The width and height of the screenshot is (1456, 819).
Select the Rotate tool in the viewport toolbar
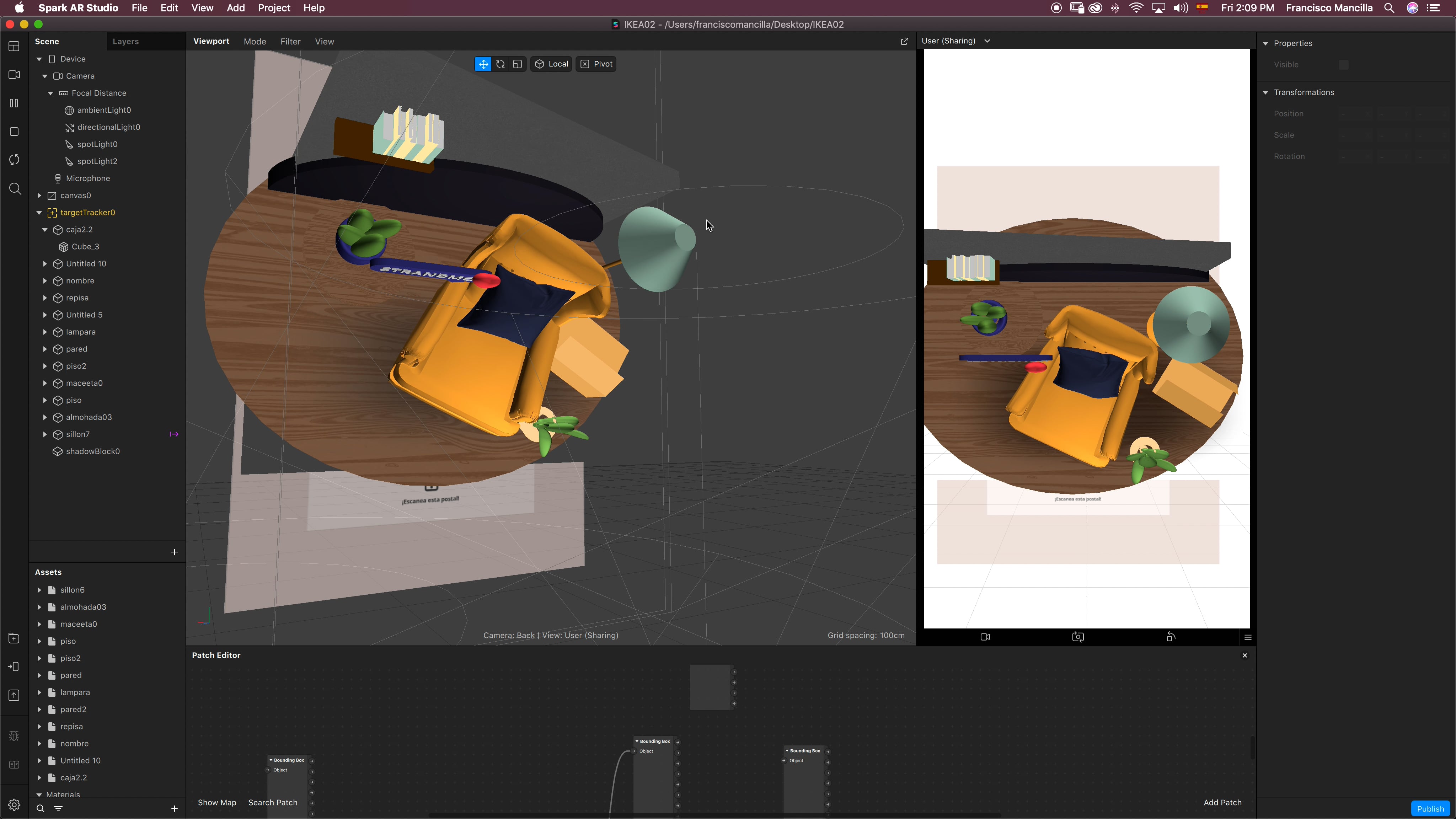pyautogui.click(x=500, y=64)
